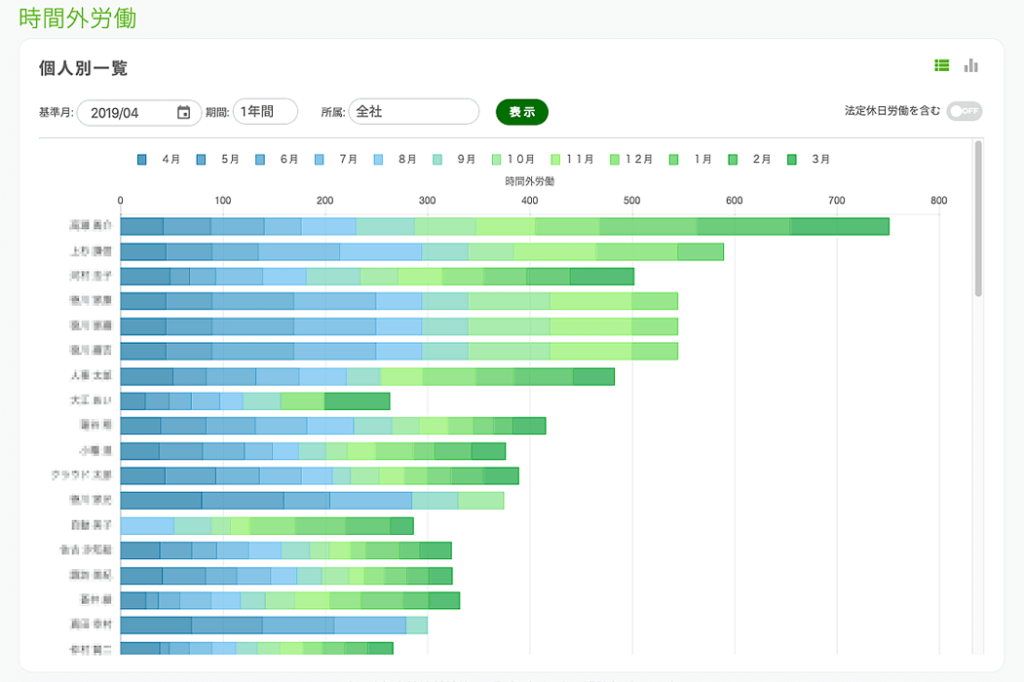The width and height of the screenshot is (1024, 682).
Task: Click the 10月 legend marker
Action: 496,160
